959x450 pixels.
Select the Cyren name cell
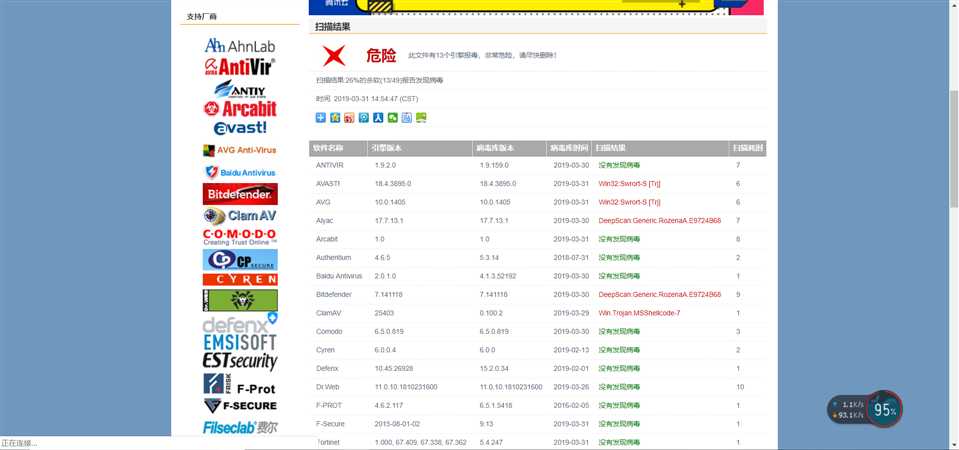(325, 350)
